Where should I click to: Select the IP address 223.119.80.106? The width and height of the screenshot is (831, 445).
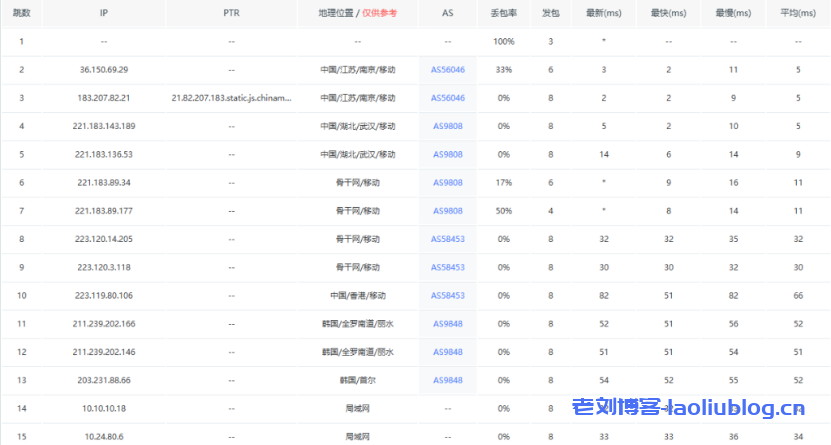(105, 296)
